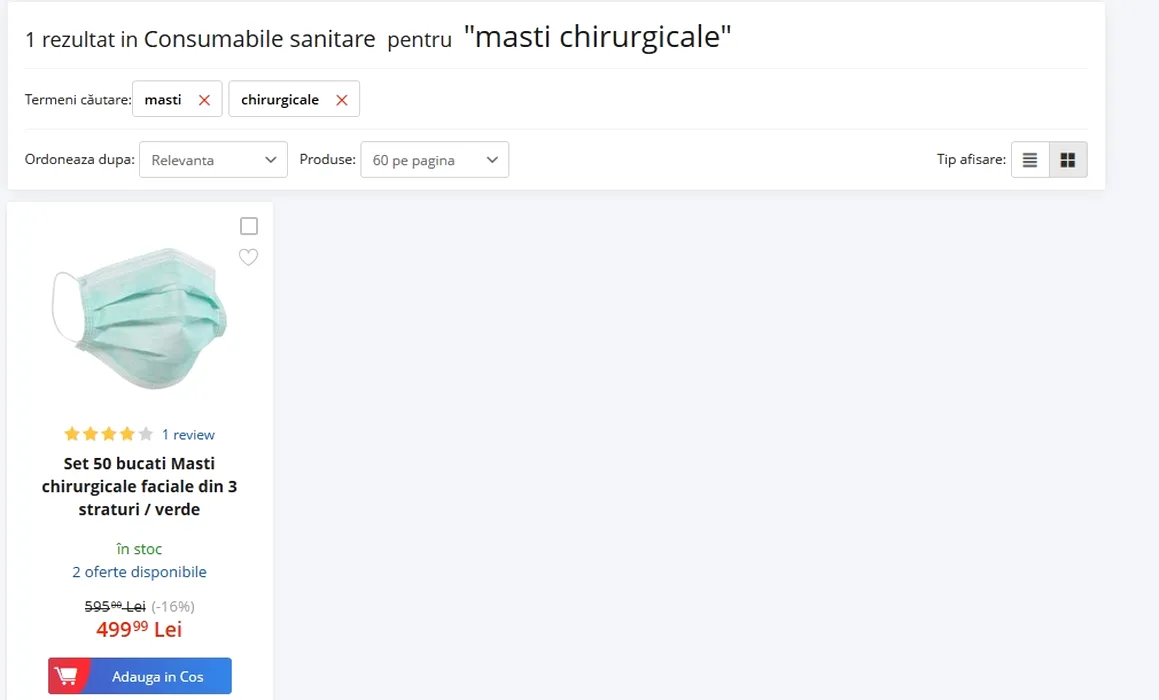Remove the "masti" search term
Image resolution: width=1159 pixels, height=700 pixels.
coord(204,100)
